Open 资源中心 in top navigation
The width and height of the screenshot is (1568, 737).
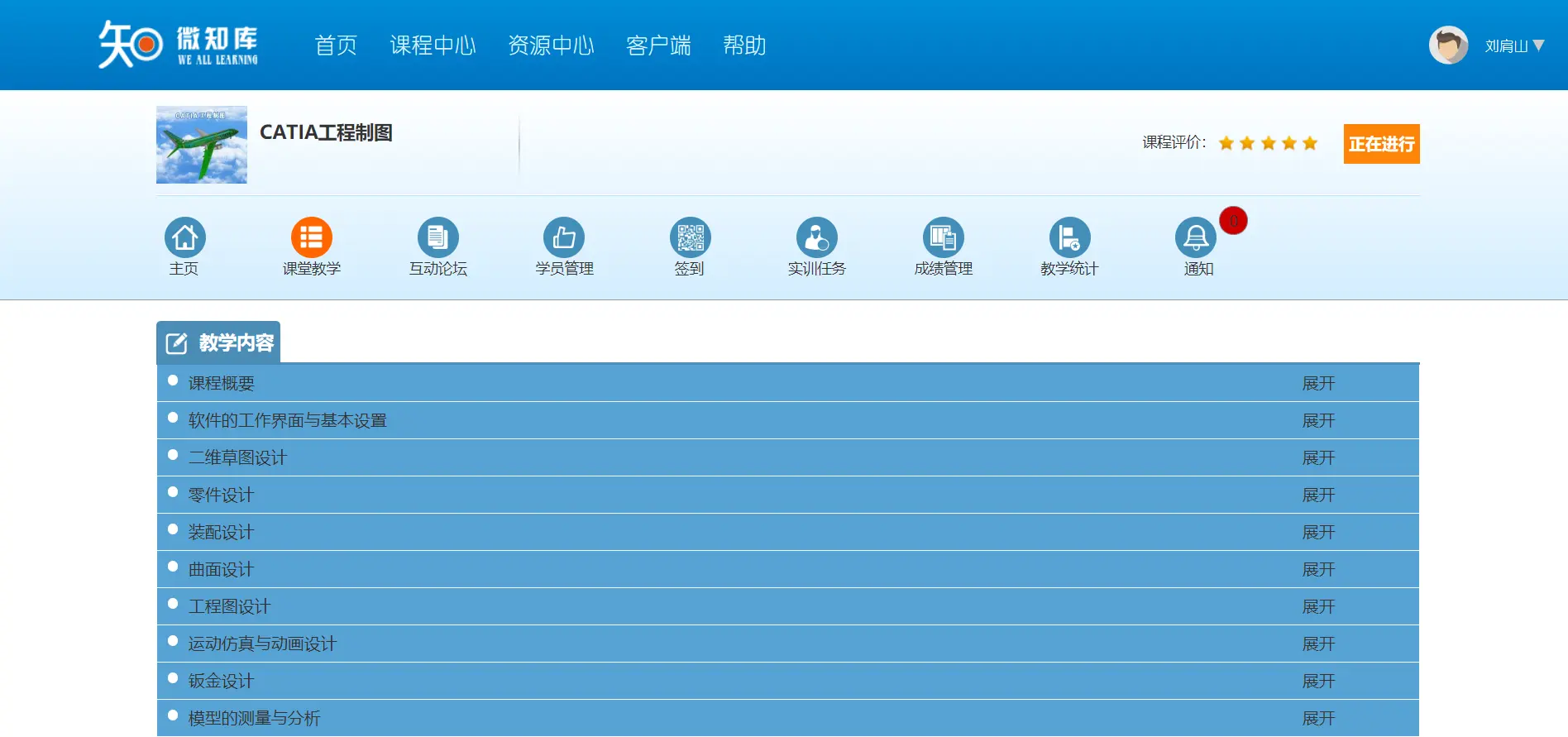551,45
